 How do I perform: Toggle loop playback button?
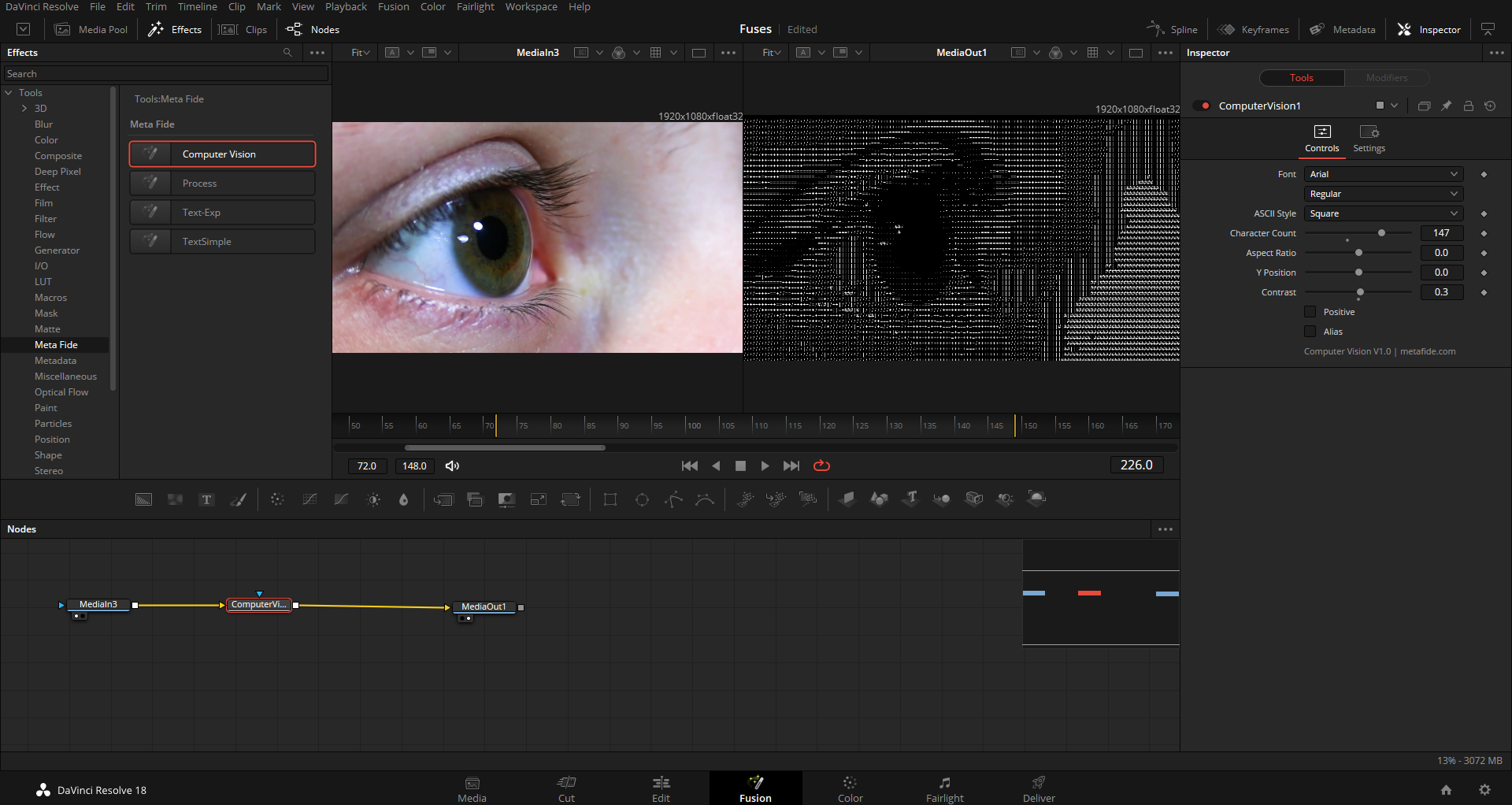click(x=821, y=466)
